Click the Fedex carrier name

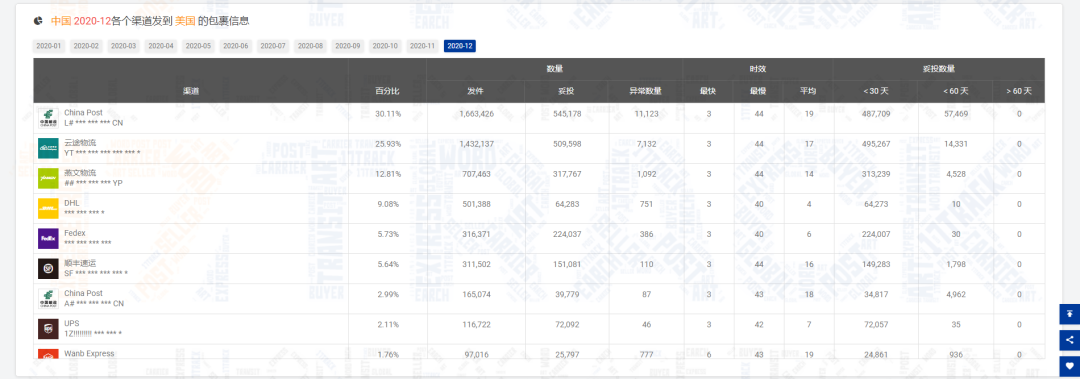(x=75, y=233)
